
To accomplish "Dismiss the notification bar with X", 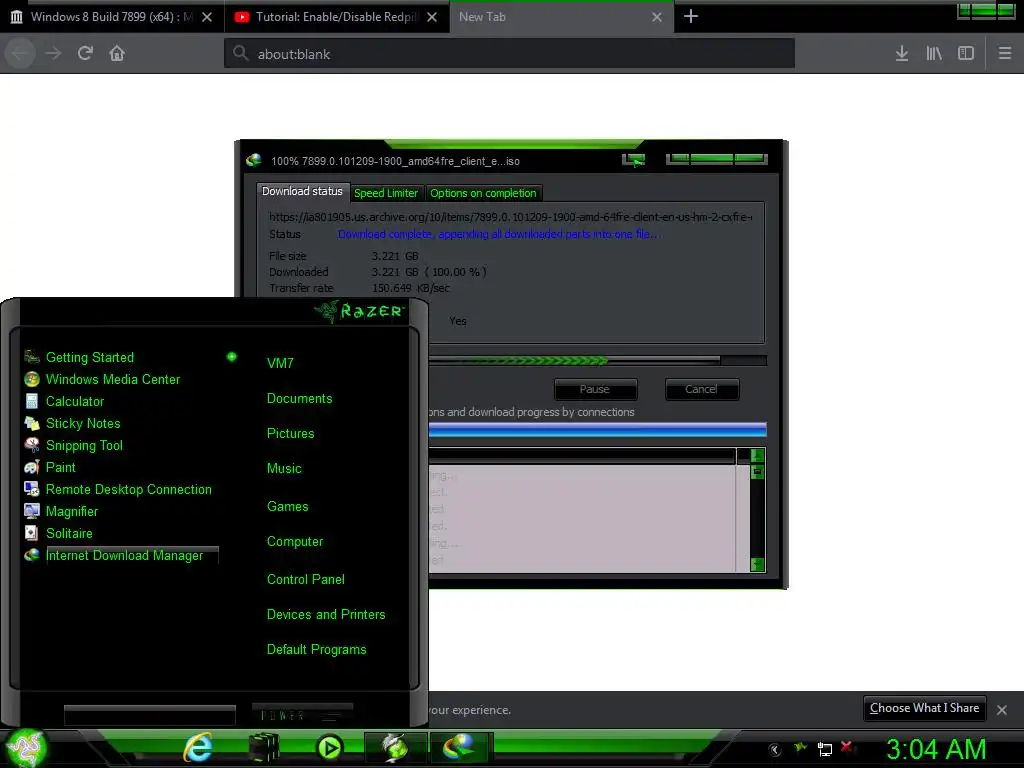I will click(x=1002, y=709).
